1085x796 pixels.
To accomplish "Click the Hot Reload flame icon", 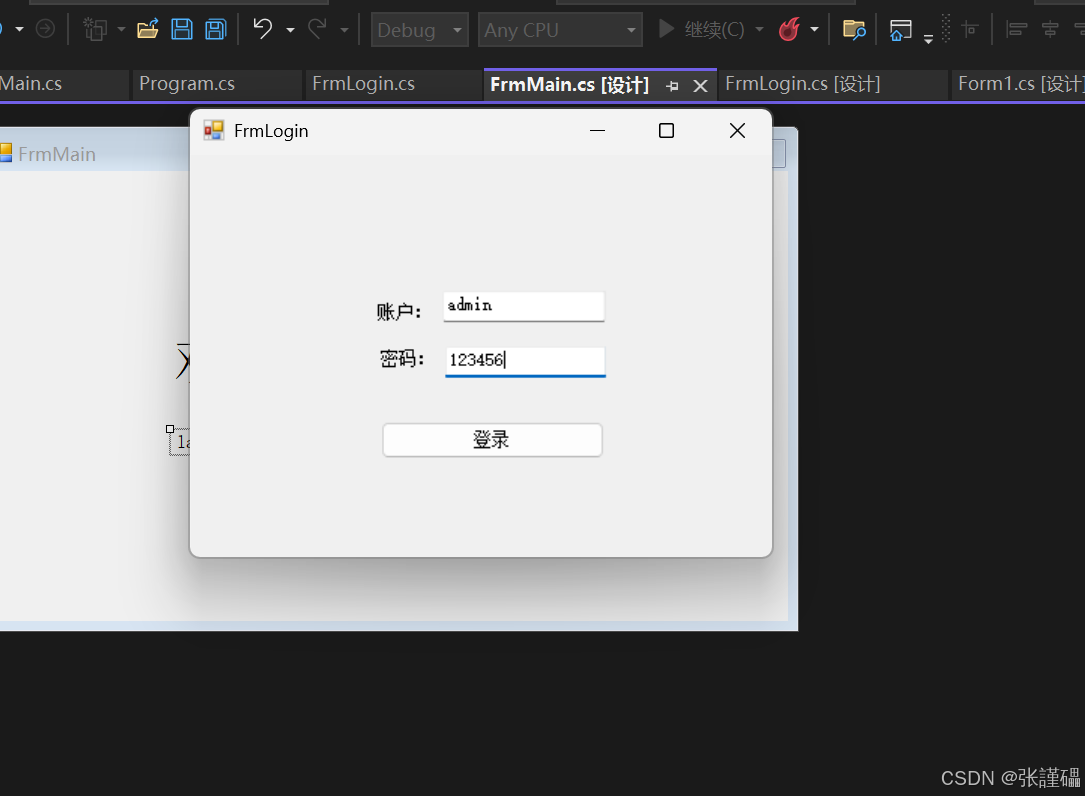I will coord(789,30).
